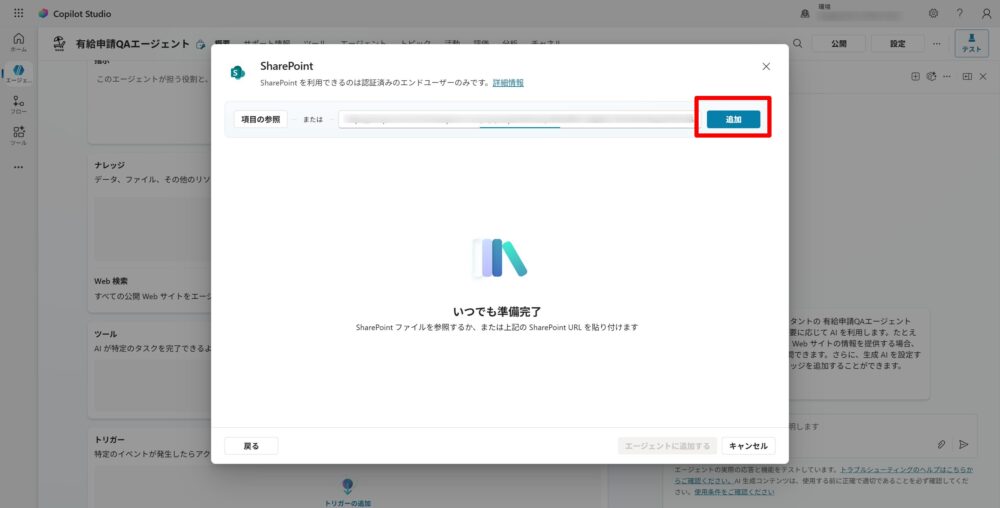Viewport: 1000px width, 508px height.
Task: Click the 追加 button next to URL field
Action: tap(733, 119)
